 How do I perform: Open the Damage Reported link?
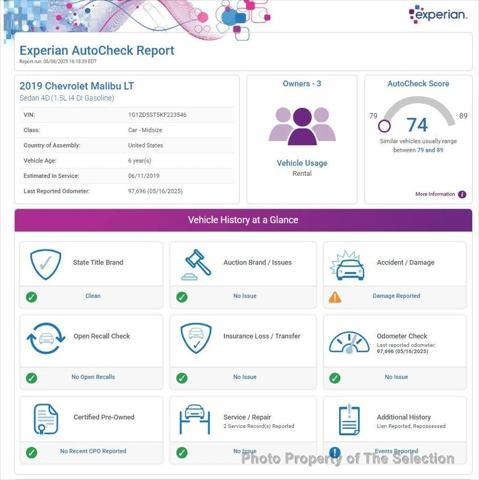click(x=396, y=296)
